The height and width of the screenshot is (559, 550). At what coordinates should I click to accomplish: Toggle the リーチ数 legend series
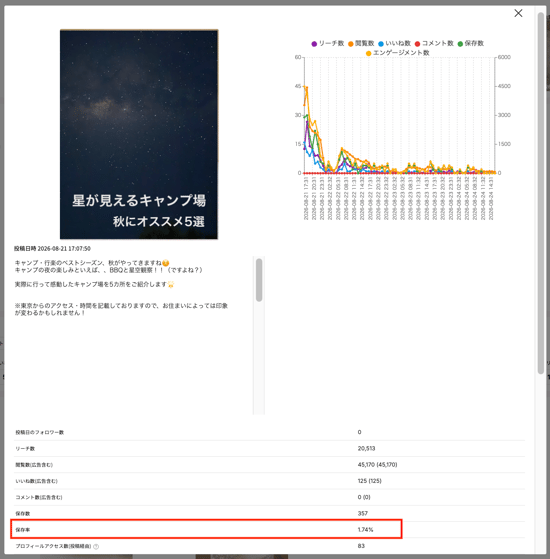327,43
